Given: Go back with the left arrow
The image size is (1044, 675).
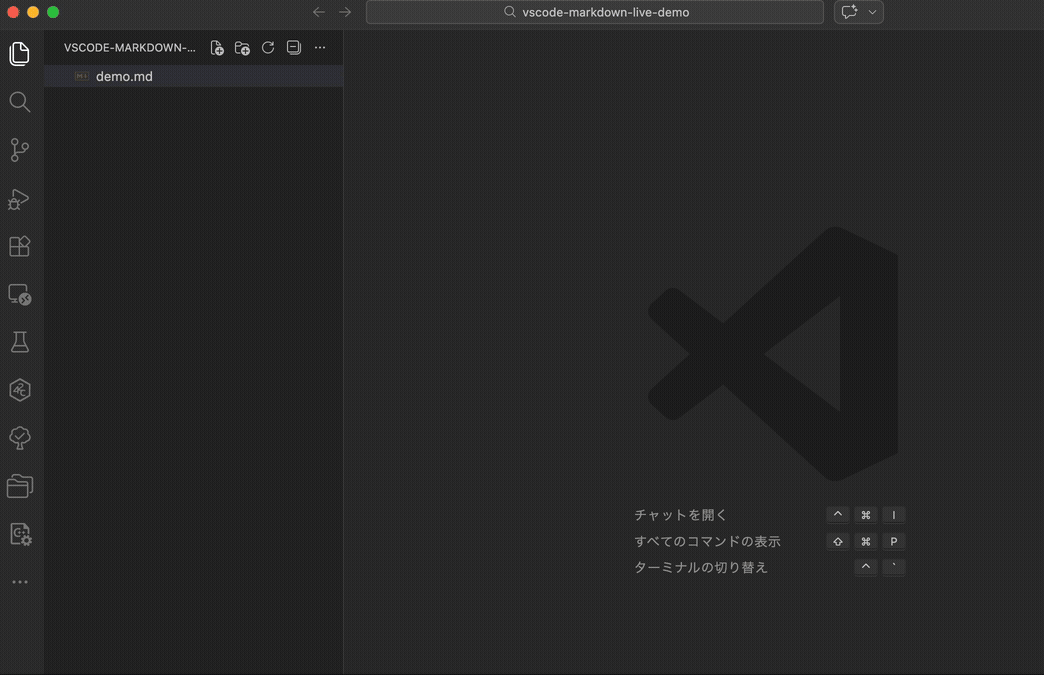Looking at the screenshot, I should click(x=319, y=12).
